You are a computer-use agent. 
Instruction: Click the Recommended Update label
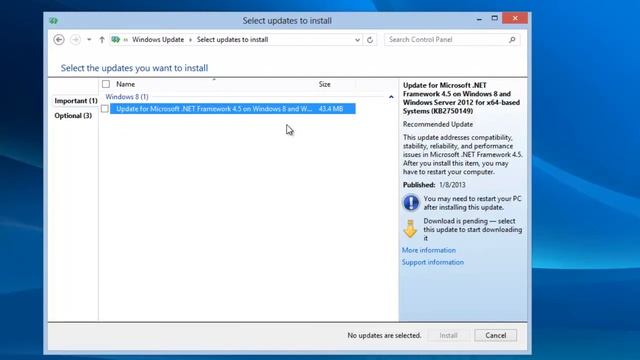(438, 124)
